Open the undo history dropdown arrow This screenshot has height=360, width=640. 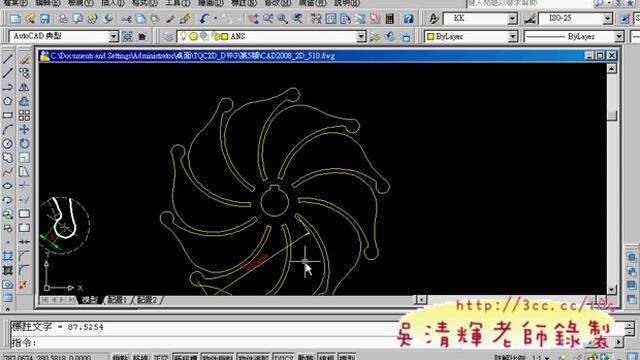(215, 19)
